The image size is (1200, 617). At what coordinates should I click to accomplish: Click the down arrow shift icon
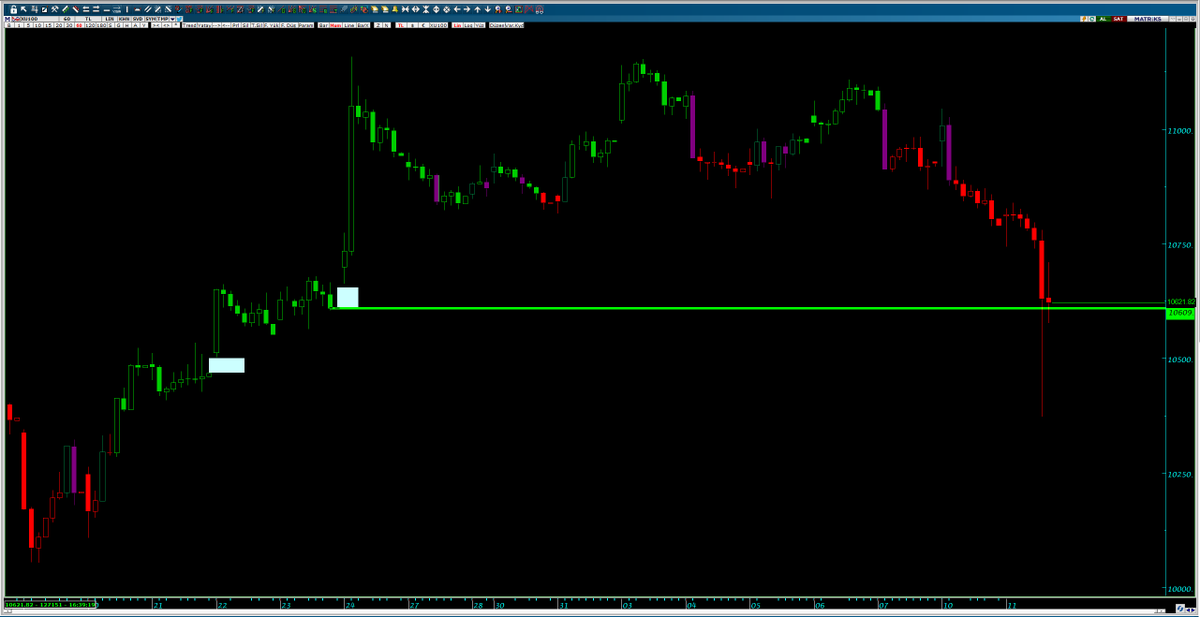click(487, 9)
